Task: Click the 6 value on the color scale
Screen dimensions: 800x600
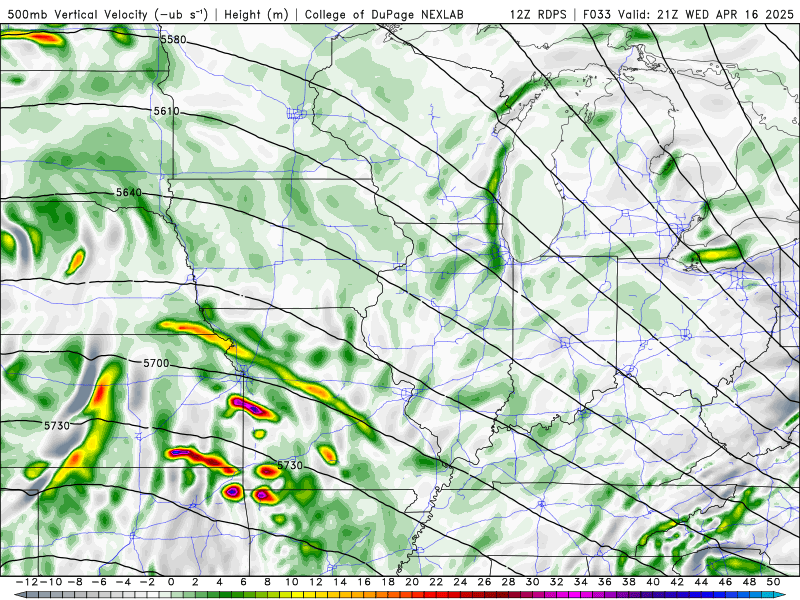Action: click(x=243, y=582)
